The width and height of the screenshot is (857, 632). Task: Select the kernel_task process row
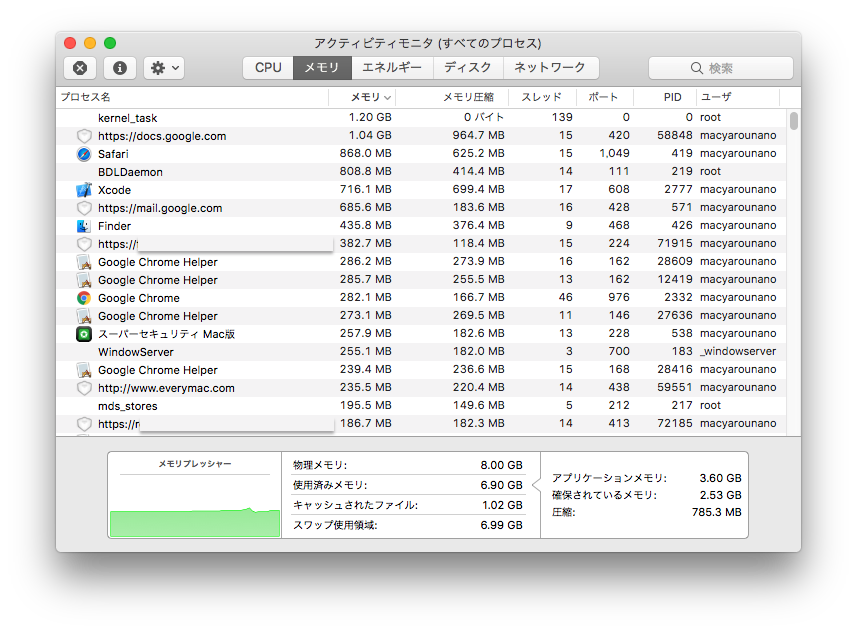pyautogui.click(x=421, y=118)
